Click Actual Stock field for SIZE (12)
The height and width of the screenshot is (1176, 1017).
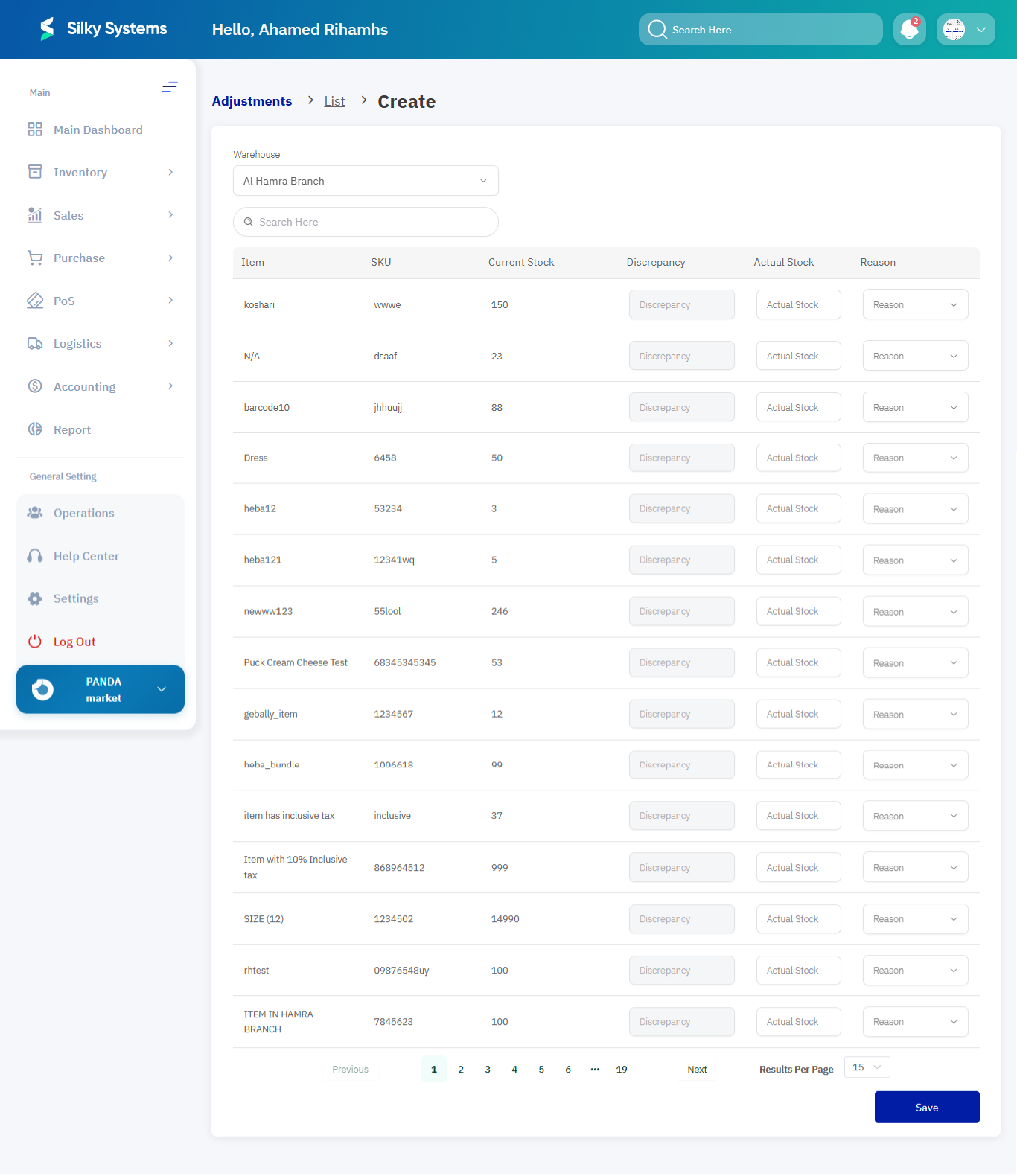click(798, 918)
